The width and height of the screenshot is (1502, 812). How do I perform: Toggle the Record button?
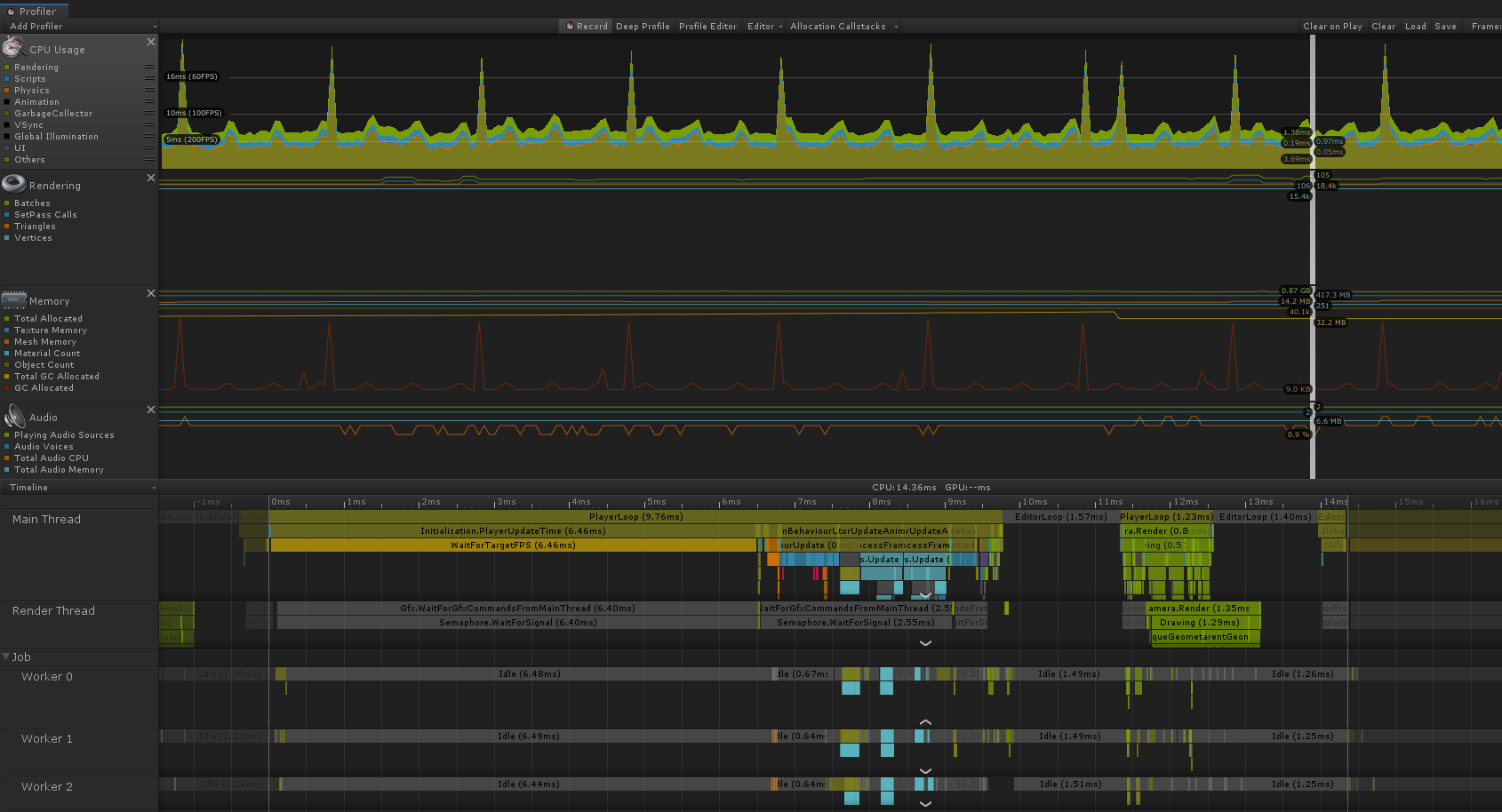tap(587, 27)
